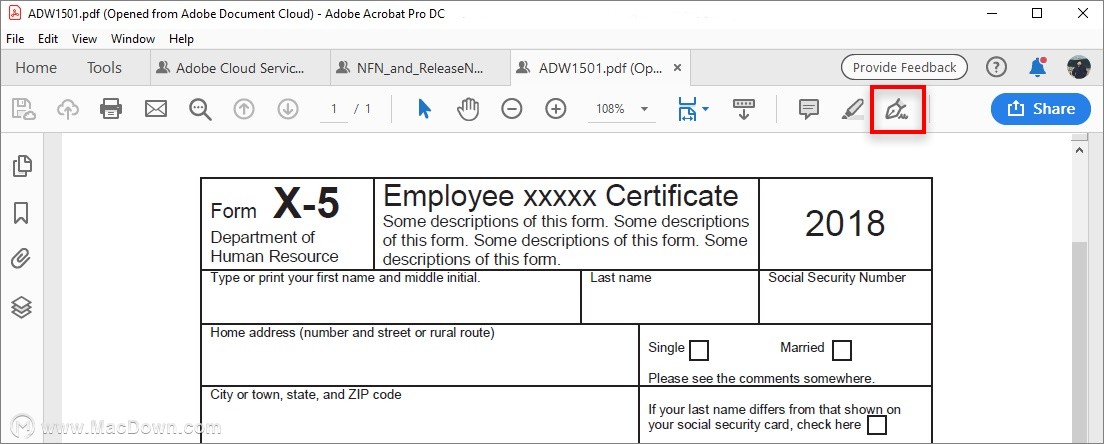Click the 'Employee xxxxx Certificate' heading
The width and height of the screenshot is (1104, 444).
pos(560,195)
